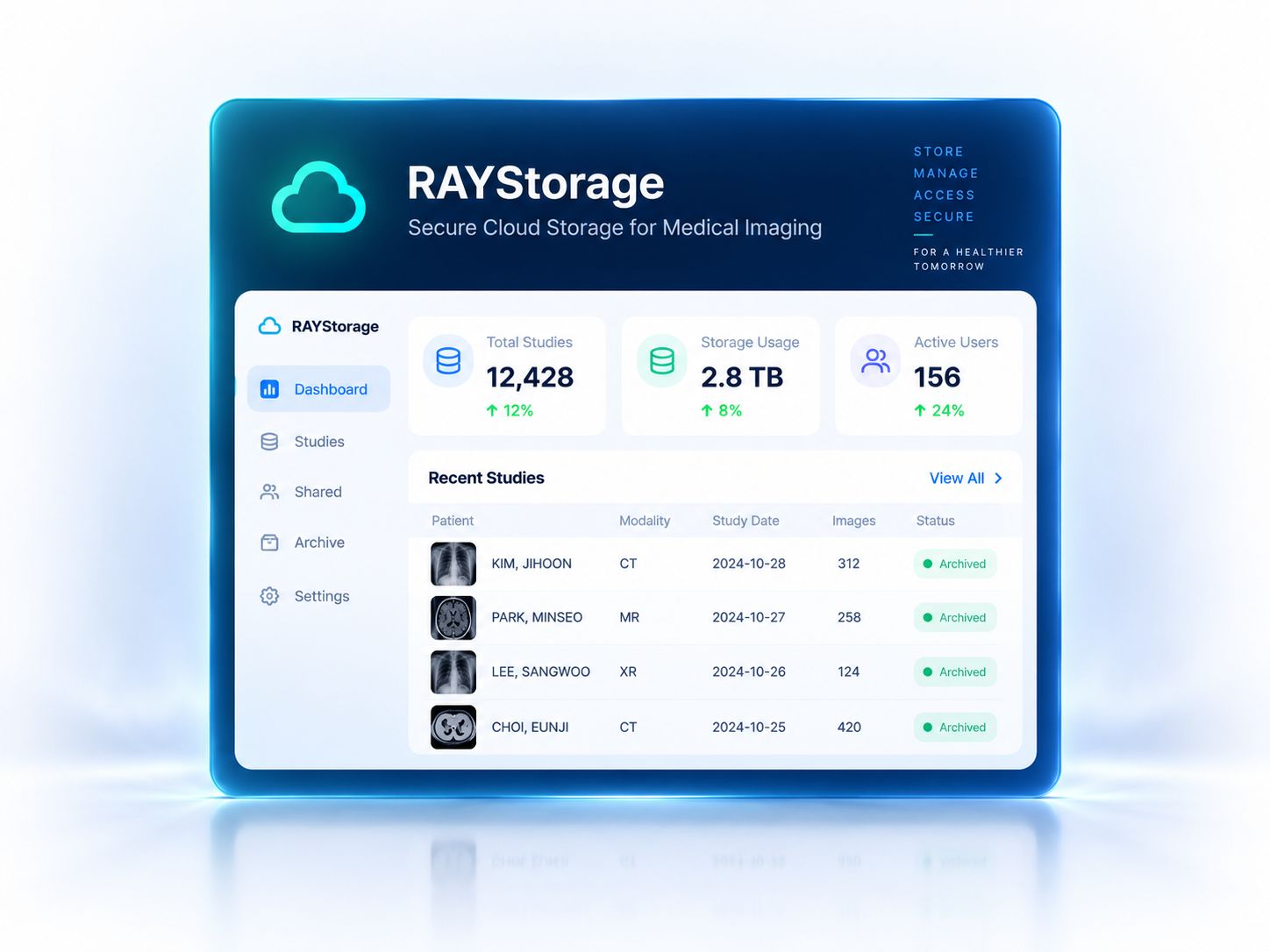Open LEE, SANGWOO chest X-ray thumbnail
The image size is (1270, 952).
(453, 671)
